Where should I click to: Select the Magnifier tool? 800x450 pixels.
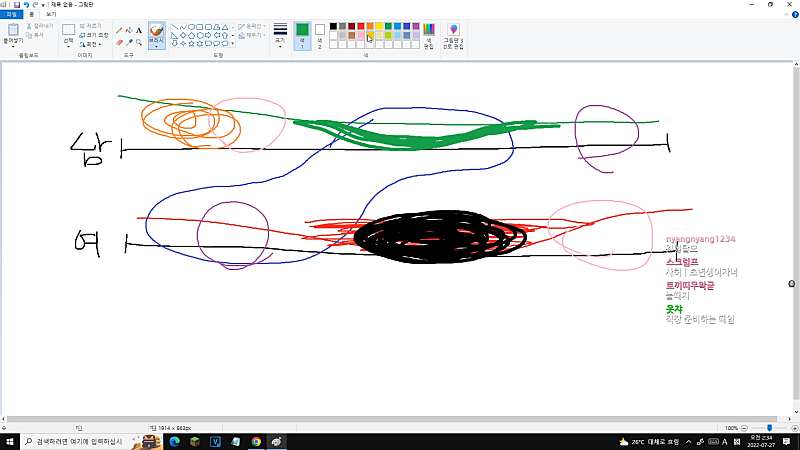(x=139, y=42)
